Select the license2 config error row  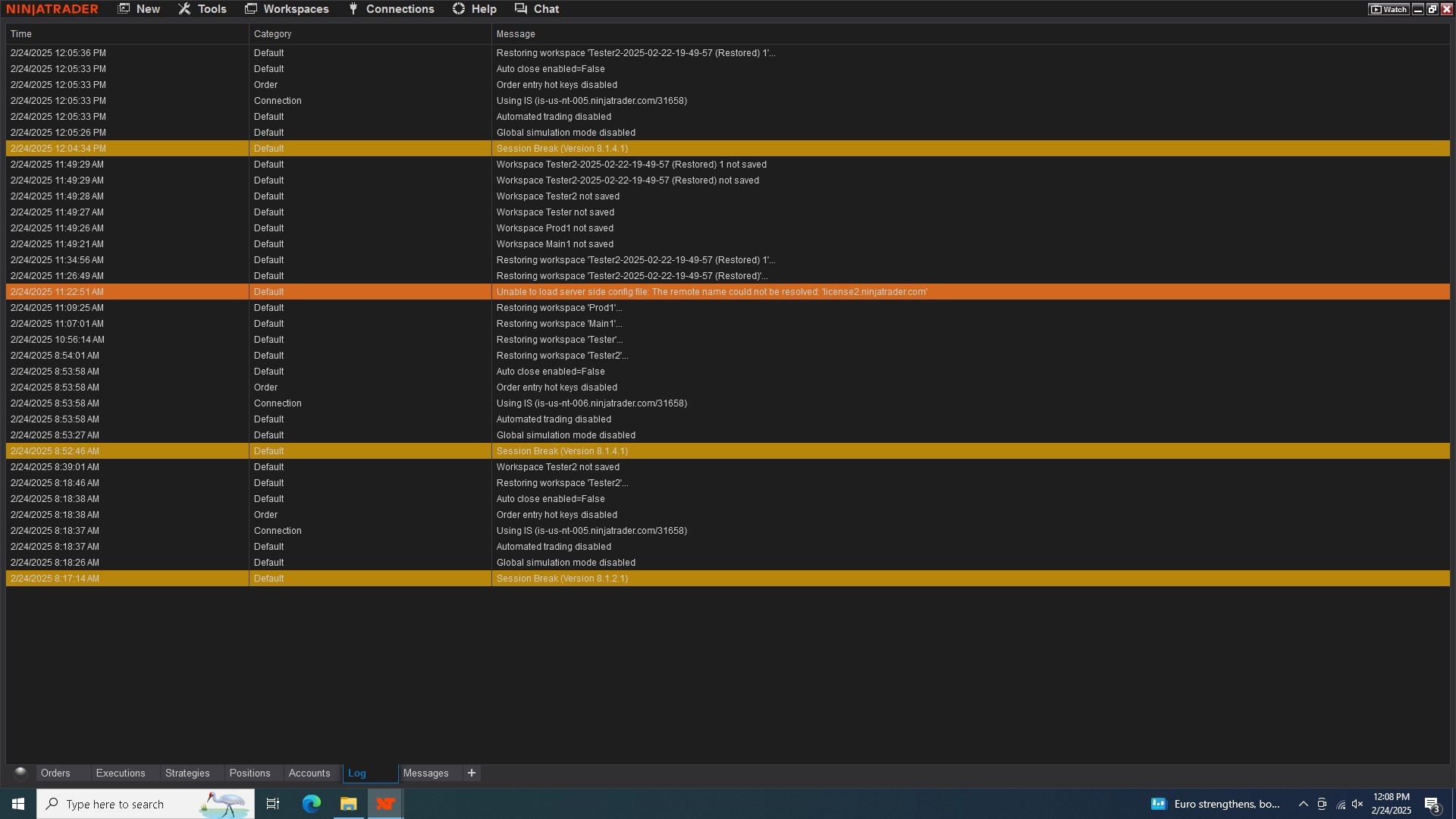(711, 292)
